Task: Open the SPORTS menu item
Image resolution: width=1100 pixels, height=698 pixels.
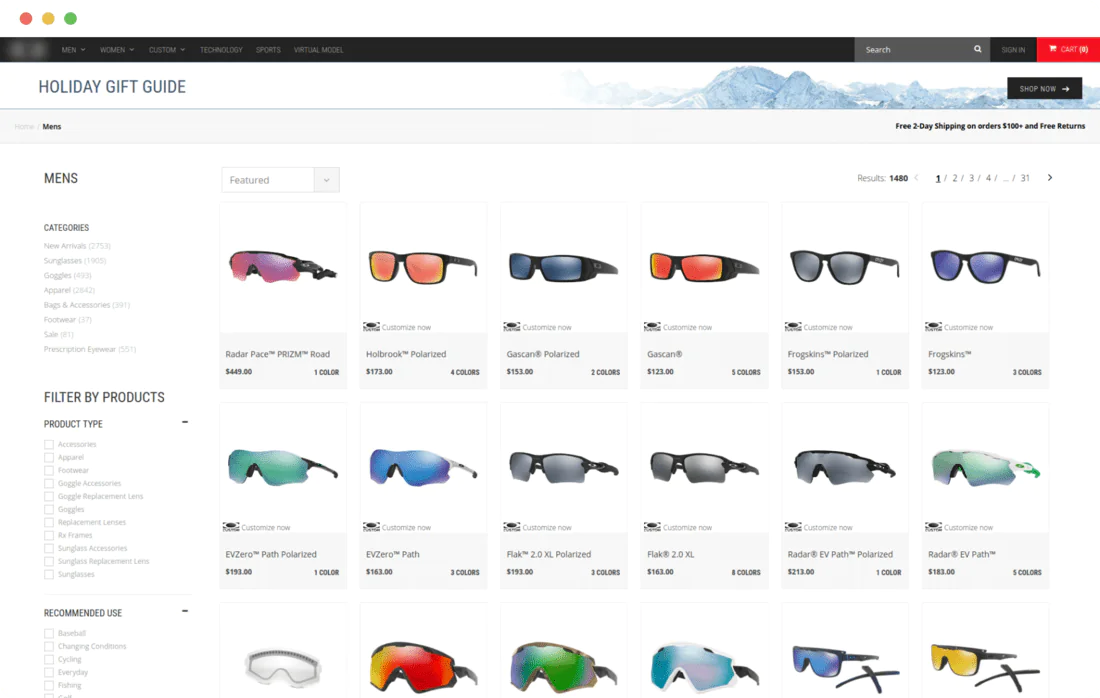Action: pos(268,50)
